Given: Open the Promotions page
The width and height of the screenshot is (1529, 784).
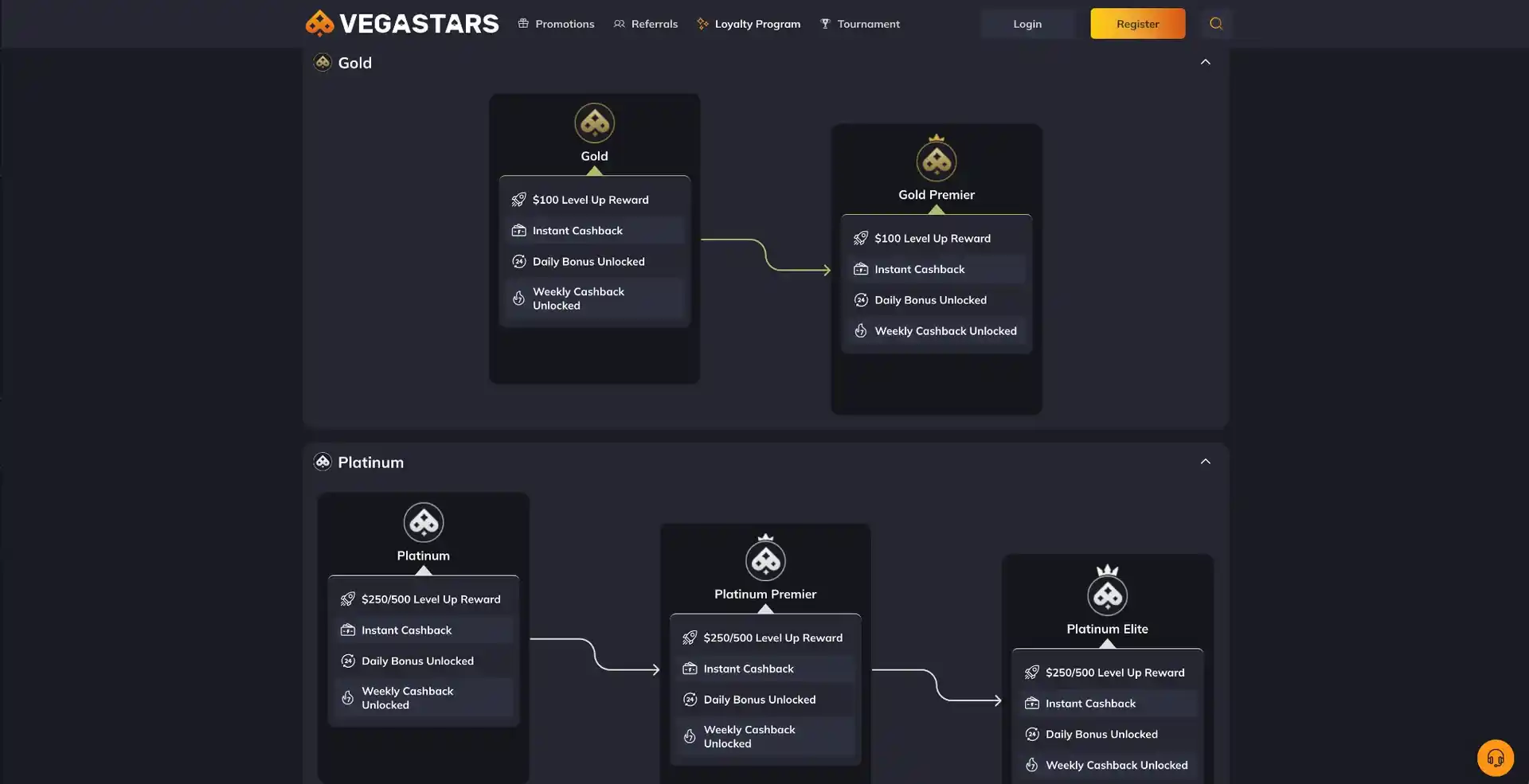Looking at the screenshot, I should pyautogui.click(x=556, y=24).
